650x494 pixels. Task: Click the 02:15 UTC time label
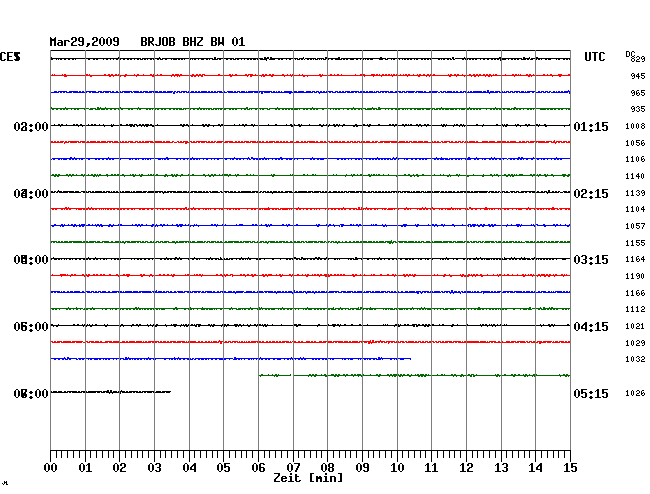click(591, 194)
